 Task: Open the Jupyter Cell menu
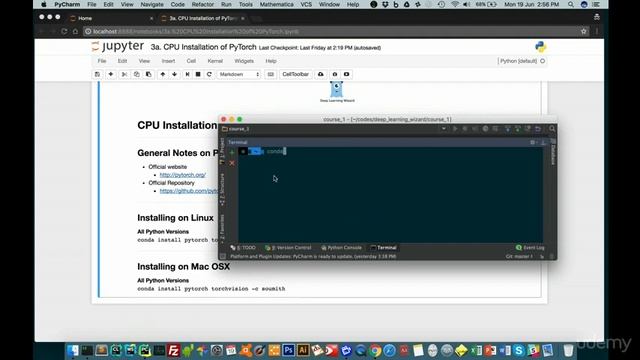(x=191, y=61)
